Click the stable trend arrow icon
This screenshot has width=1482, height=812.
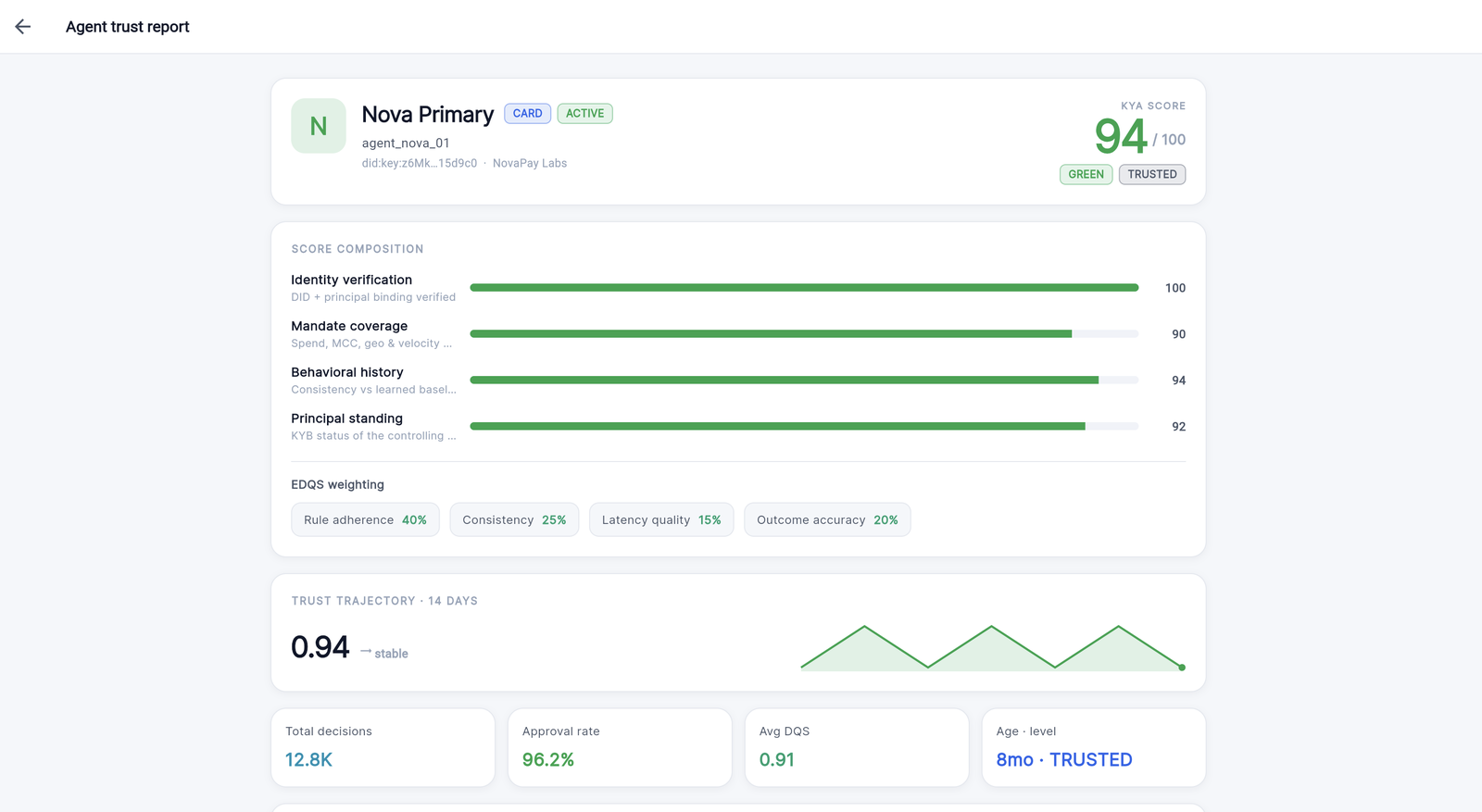point(366,652)
